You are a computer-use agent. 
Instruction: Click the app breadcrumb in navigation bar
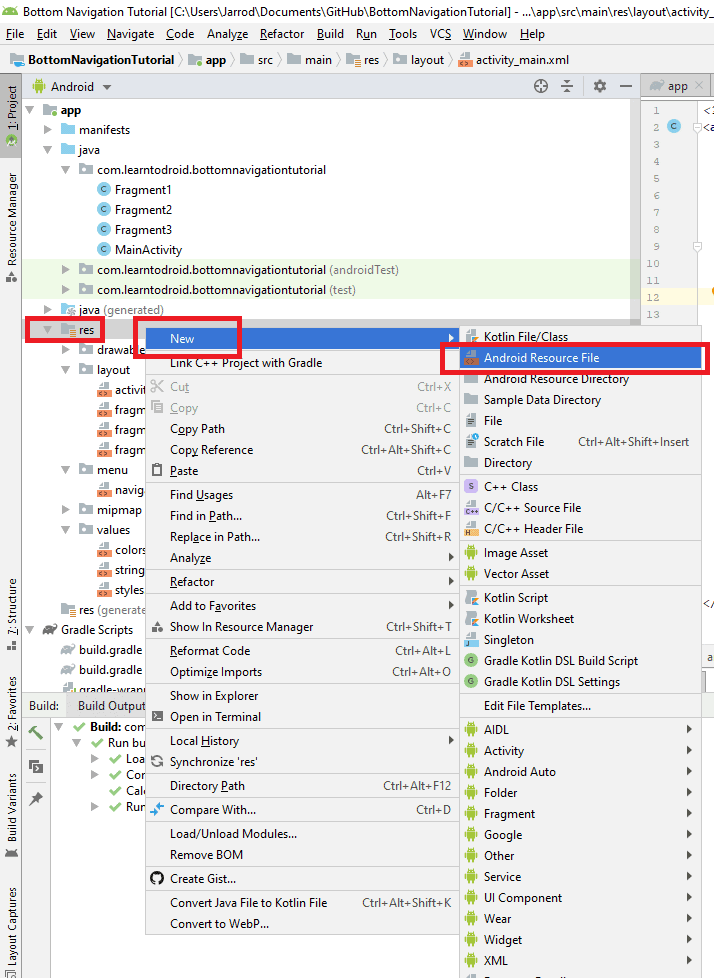click(x=215, y=60)
